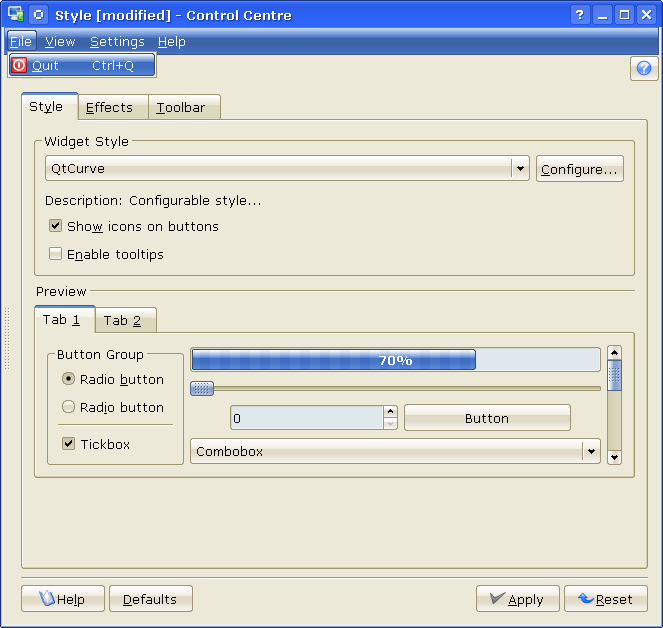Image resolution: width=663 pixels, height=628 pixels.
Task: Click the preview slider handle
Action: [202, 388]
